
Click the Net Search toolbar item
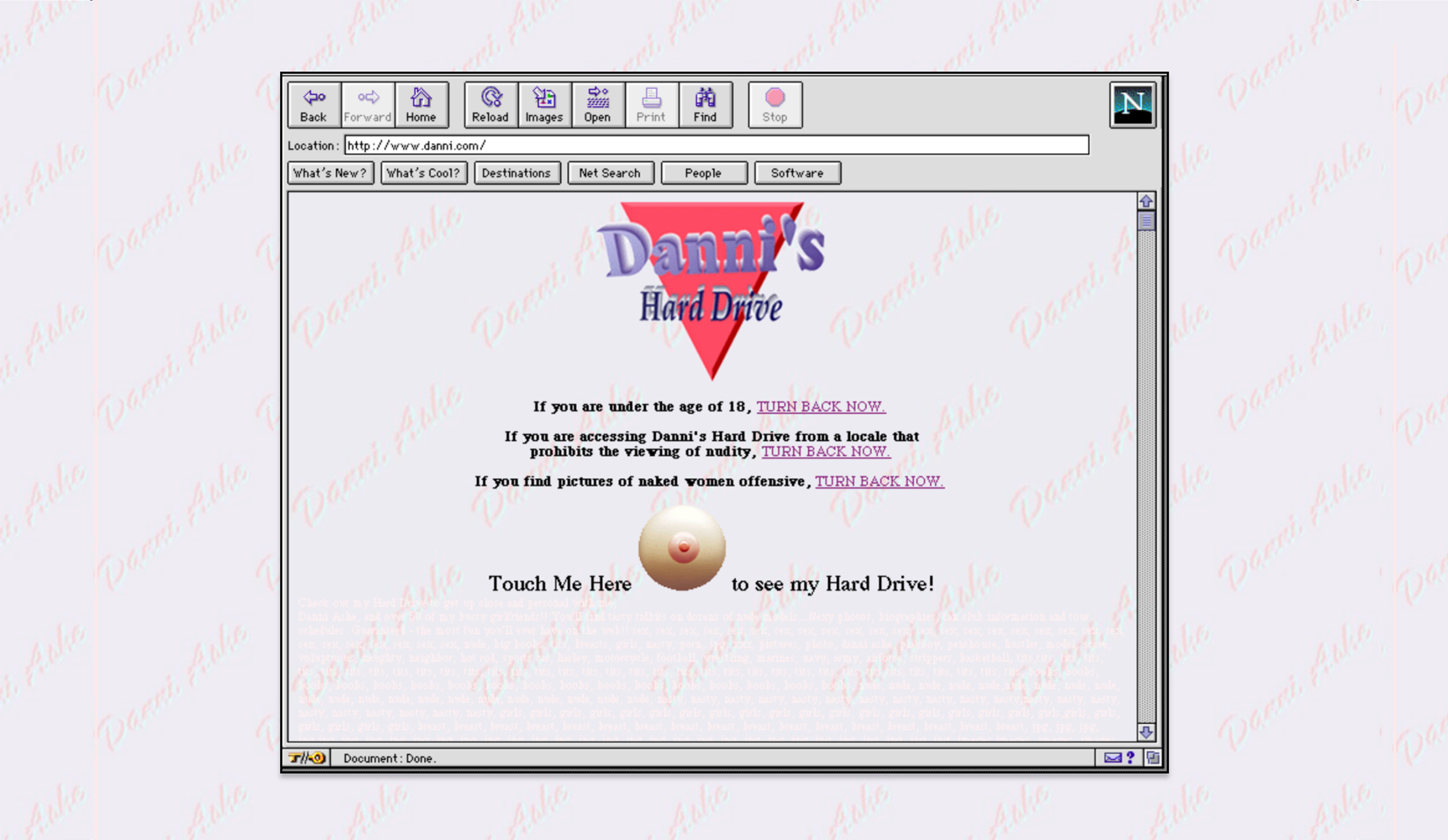tap(609, 173)
